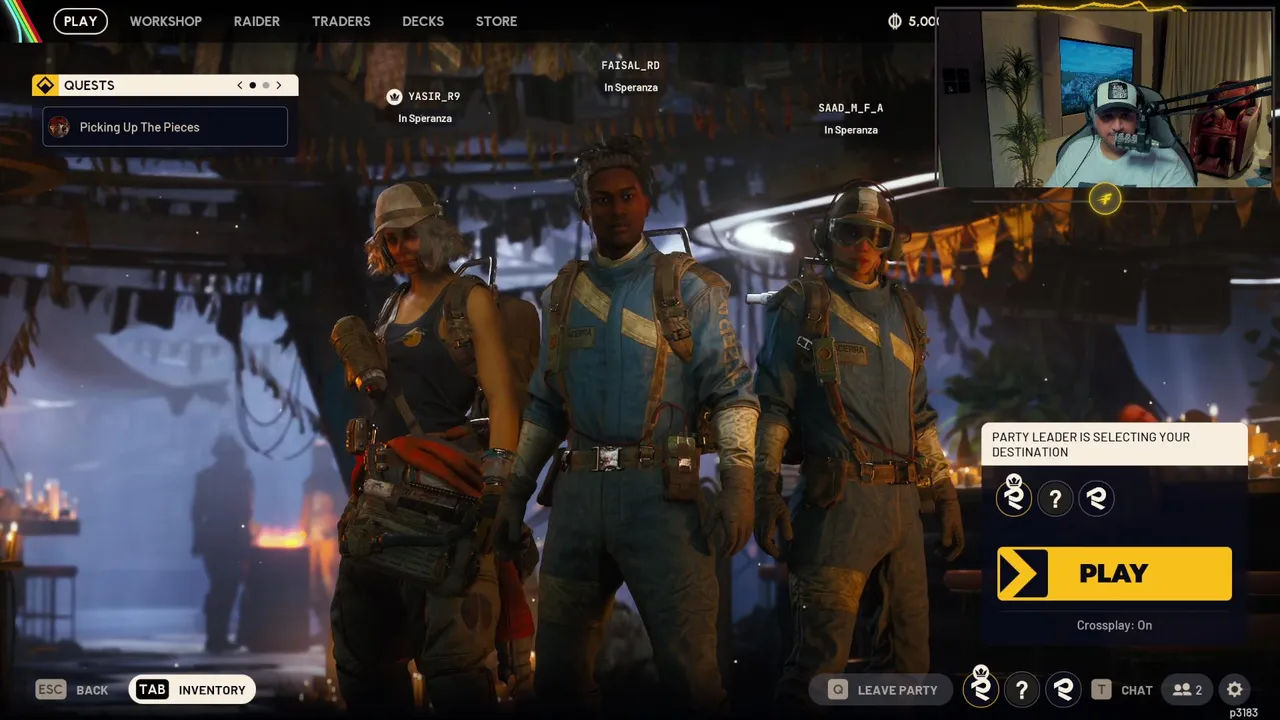The width and height of the screenshot is (1280, 720).
Task: Click the currency coin icon beside 5,000
Action: [895, 21]
